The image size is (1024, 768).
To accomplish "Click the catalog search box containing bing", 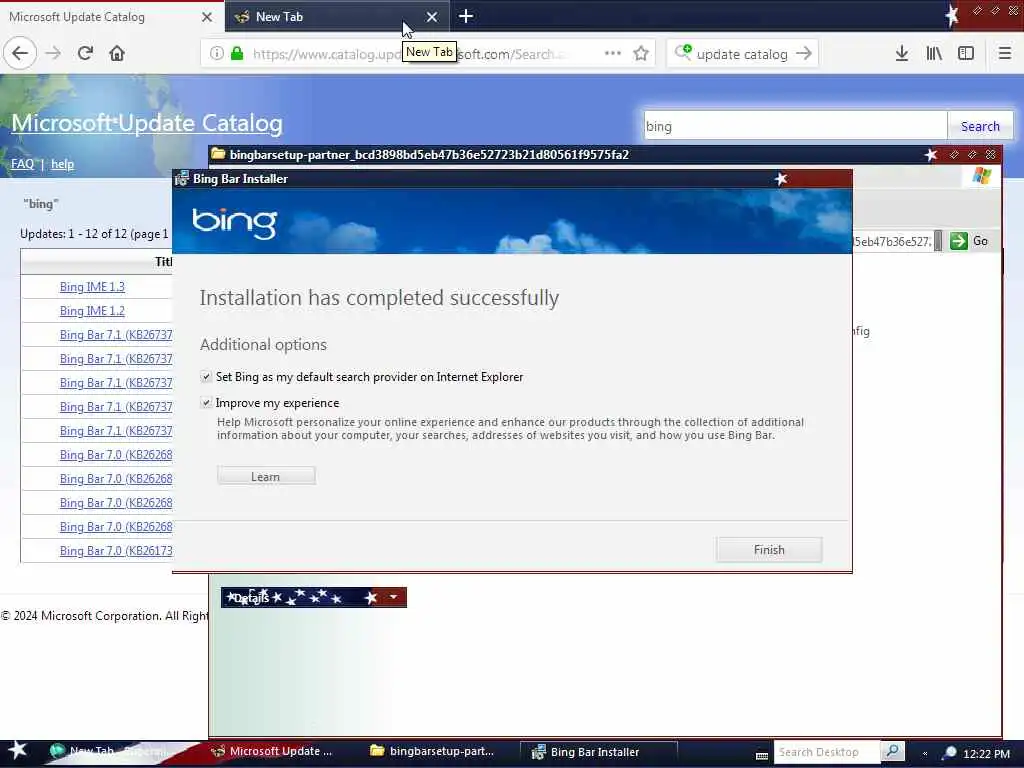I will tap(795, 126).
